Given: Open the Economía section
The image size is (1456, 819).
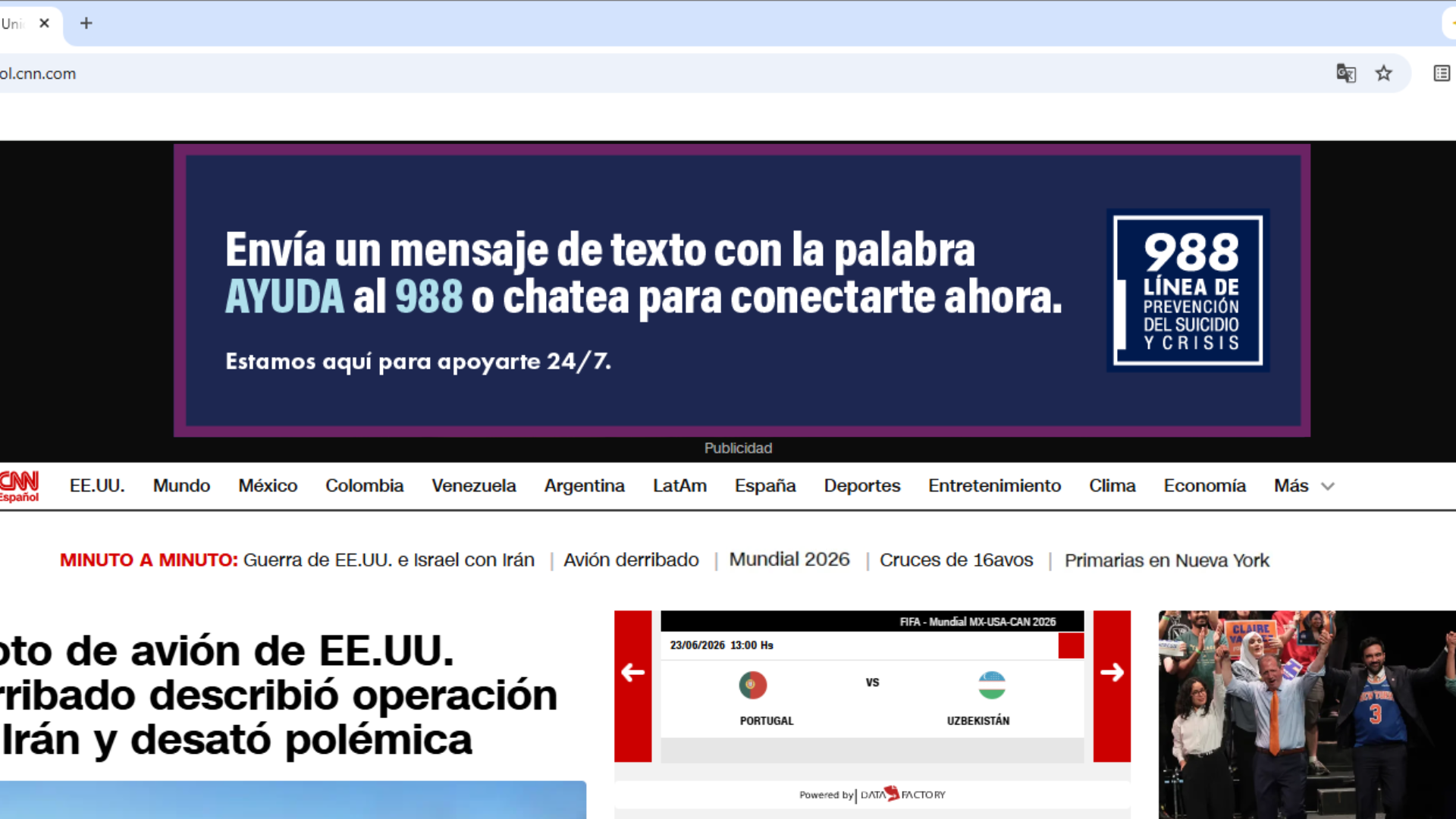Looking at the screenshot, I should click(x=1205, y=486).
